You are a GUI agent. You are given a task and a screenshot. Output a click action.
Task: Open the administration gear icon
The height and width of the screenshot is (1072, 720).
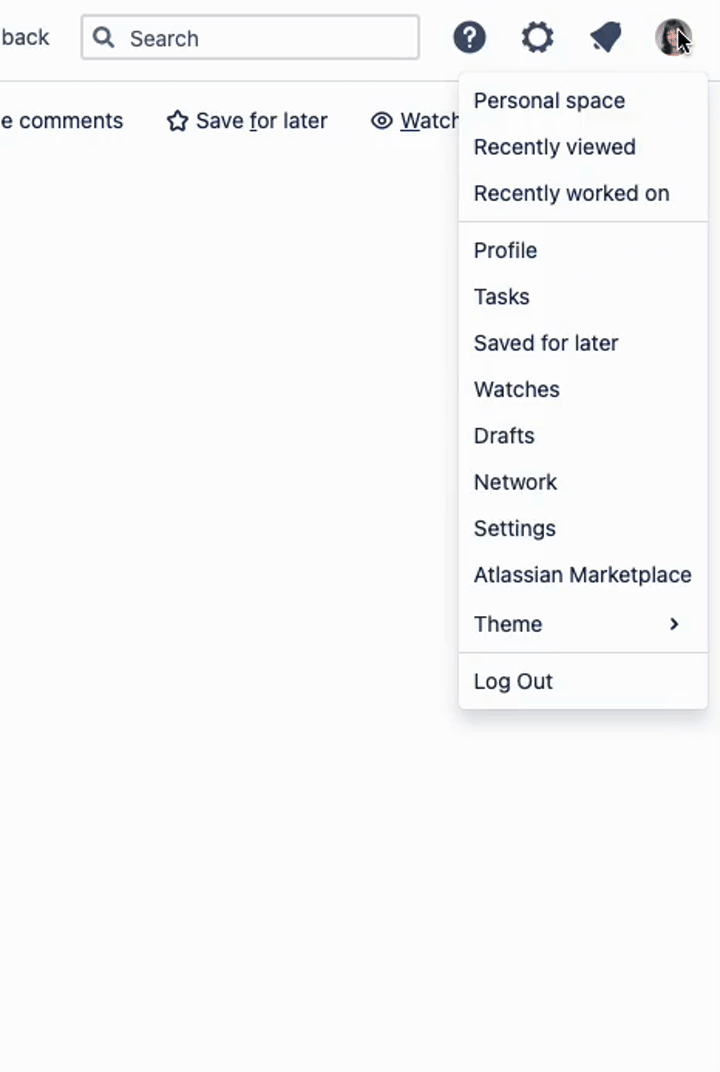click(537, 37)
